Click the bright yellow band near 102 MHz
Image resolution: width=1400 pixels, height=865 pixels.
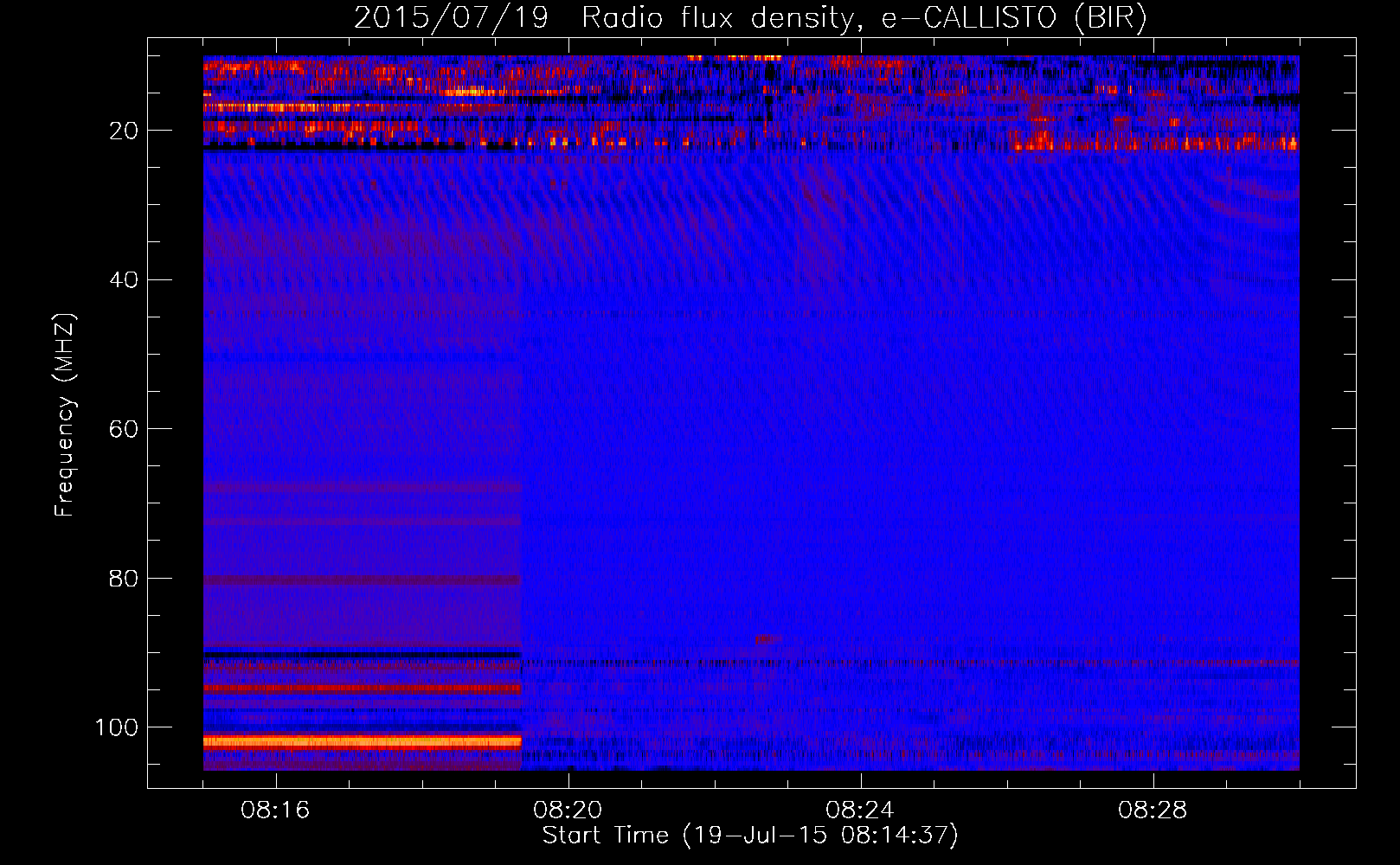(362, 741)
